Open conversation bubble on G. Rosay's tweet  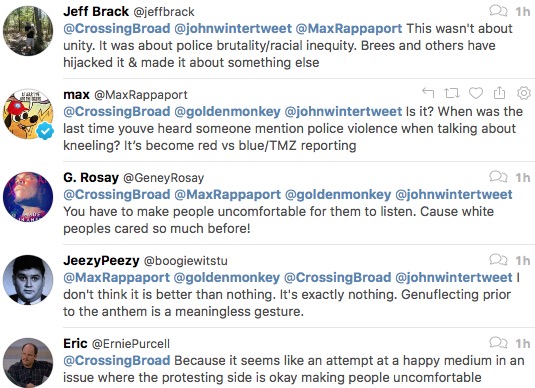tap(498, 177)
